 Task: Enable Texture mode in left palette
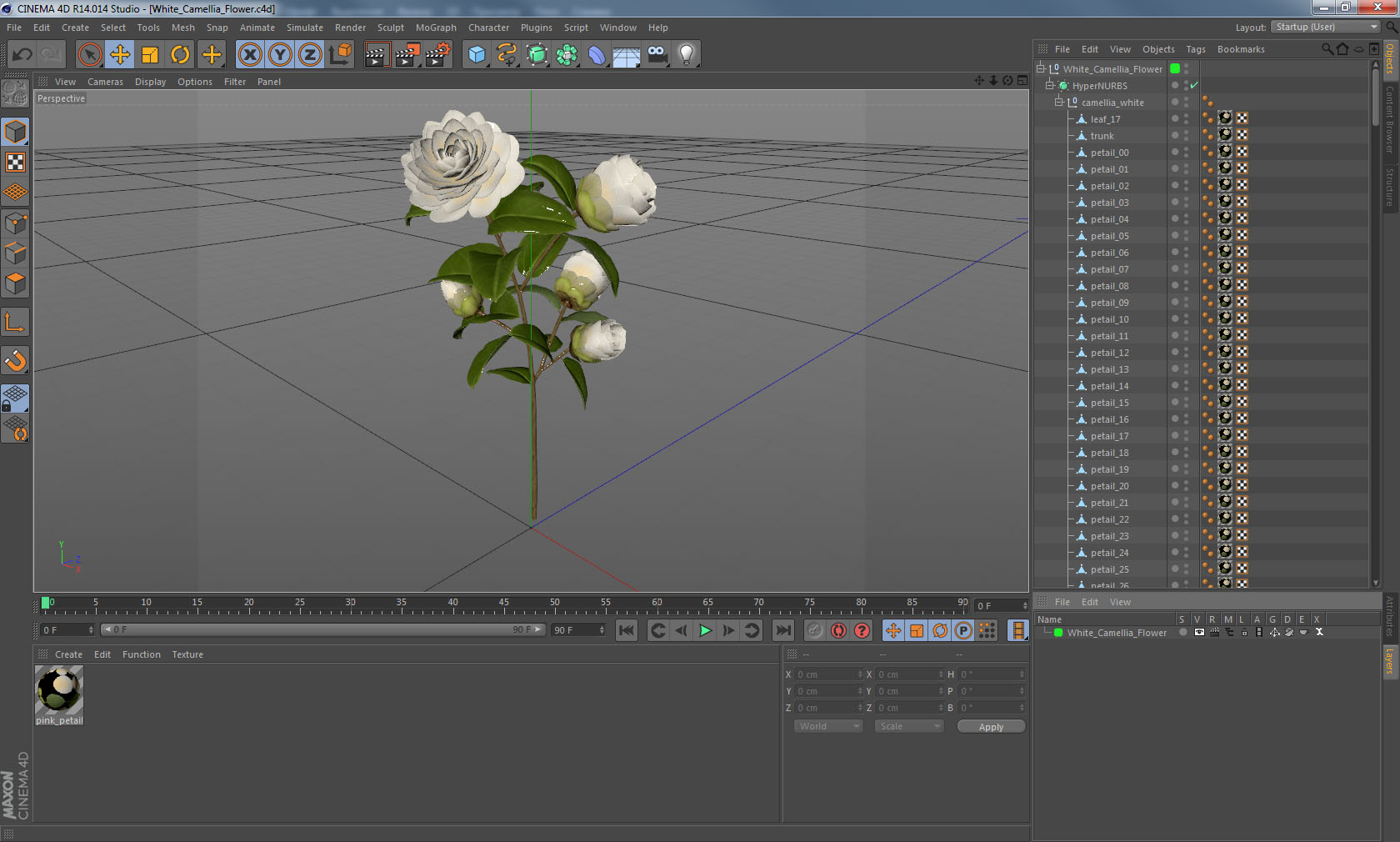point(16,162)
